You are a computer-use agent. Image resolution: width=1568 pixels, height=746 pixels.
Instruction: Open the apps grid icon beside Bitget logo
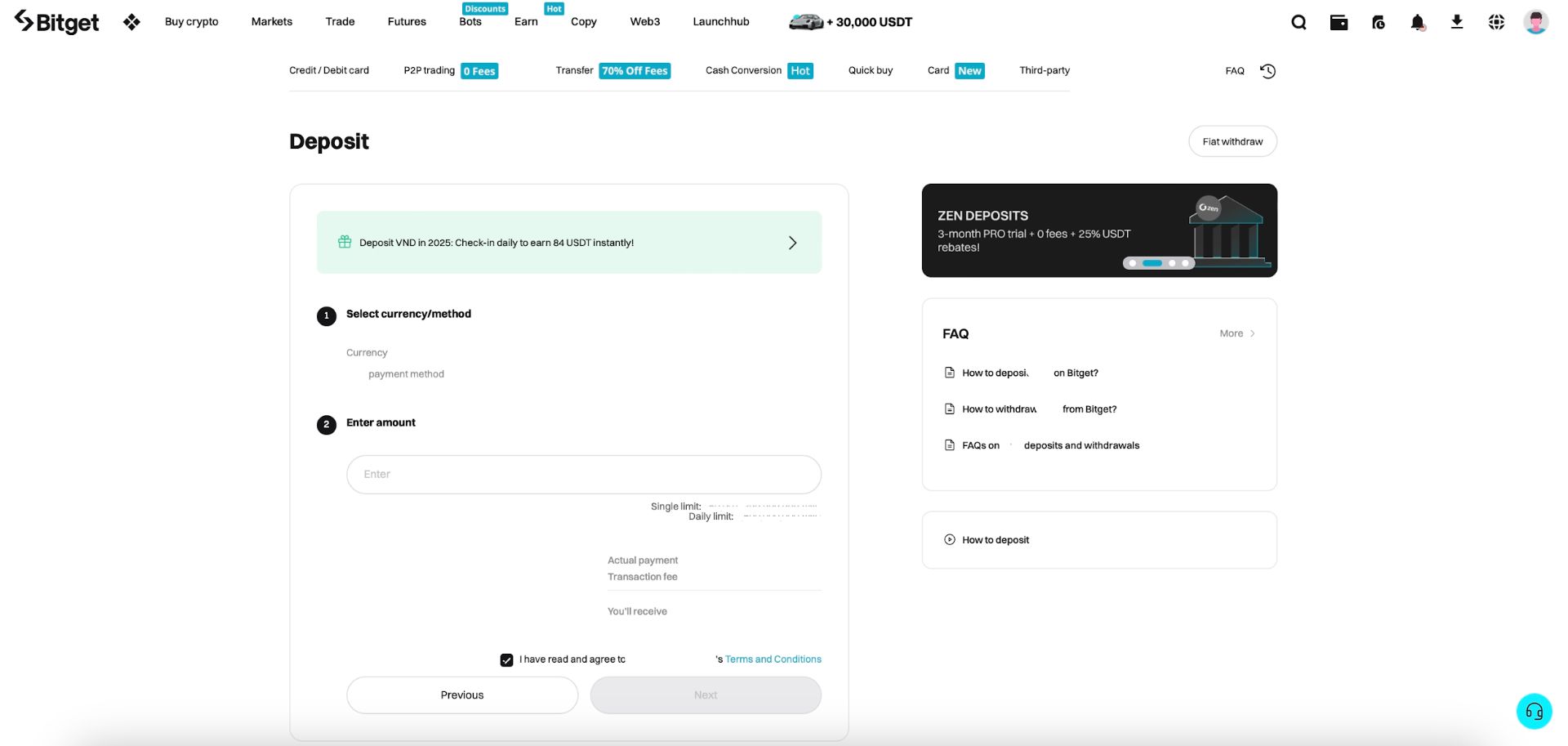point(131,22)
